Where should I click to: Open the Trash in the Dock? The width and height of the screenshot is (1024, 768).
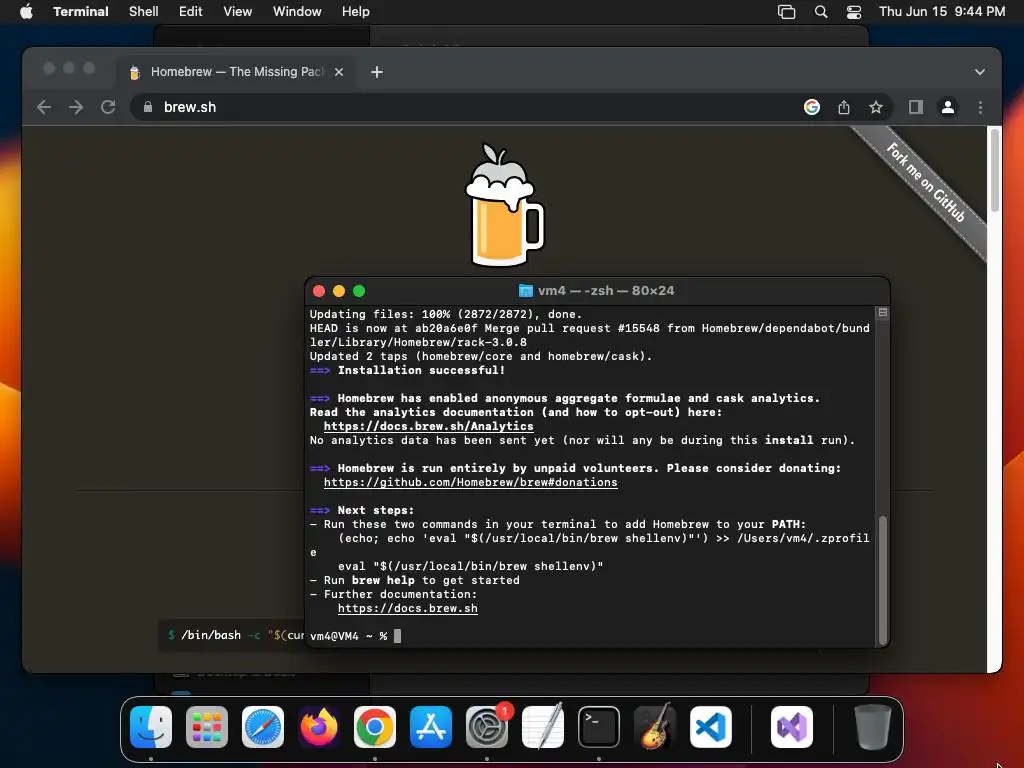pyautogui.click(x=872, y=727)
